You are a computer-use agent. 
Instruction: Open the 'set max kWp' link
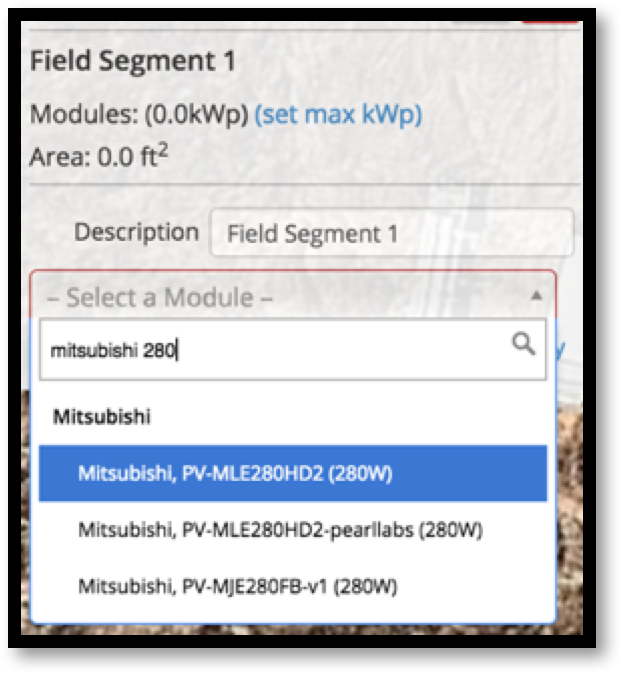pyautogui.click(x=338, y=115)
